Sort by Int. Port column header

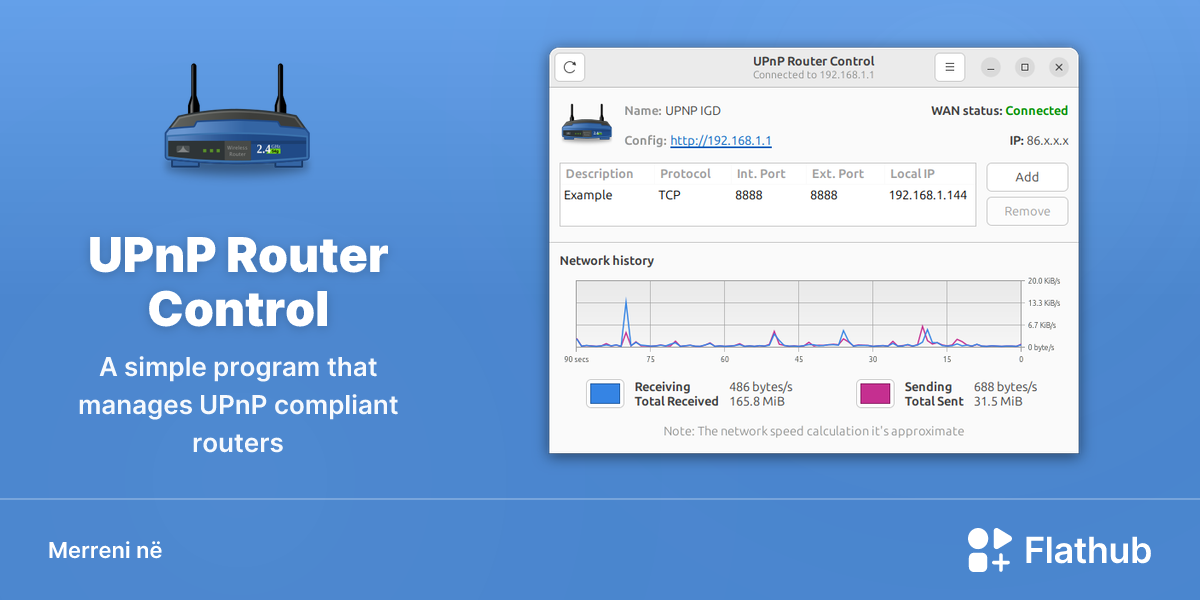point(761,174)
